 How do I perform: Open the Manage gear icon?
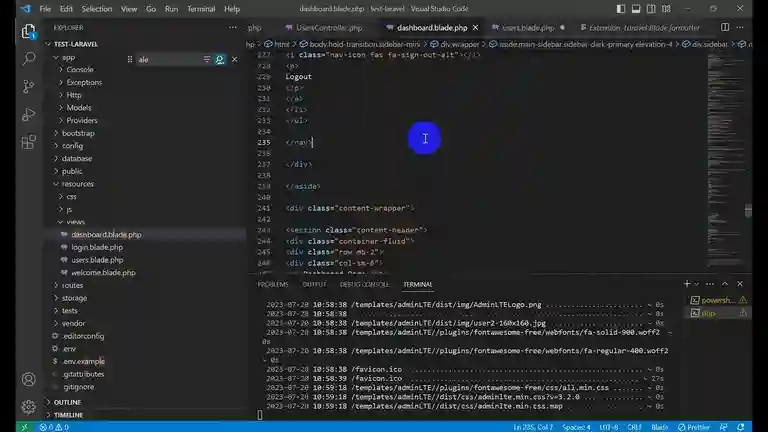(28, 407)
